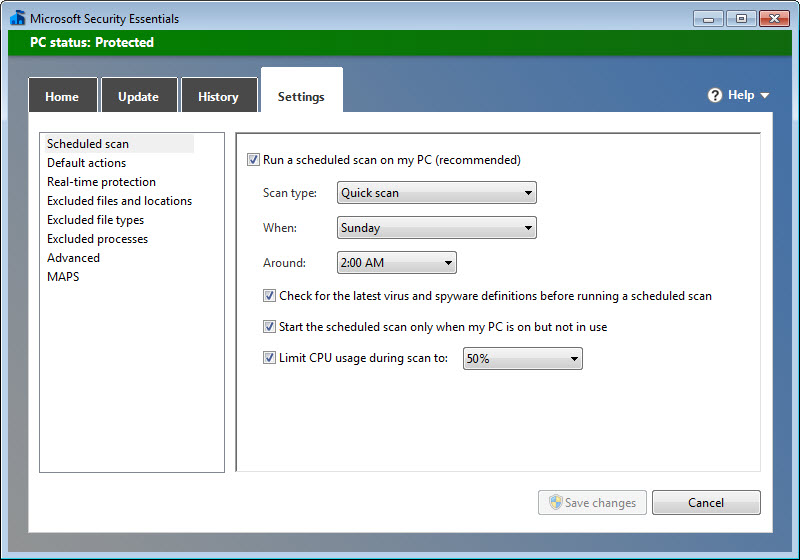Click the Microsoft Security Essentials title bar icon
Screen dimensions: 800x560
coord(17,18)
